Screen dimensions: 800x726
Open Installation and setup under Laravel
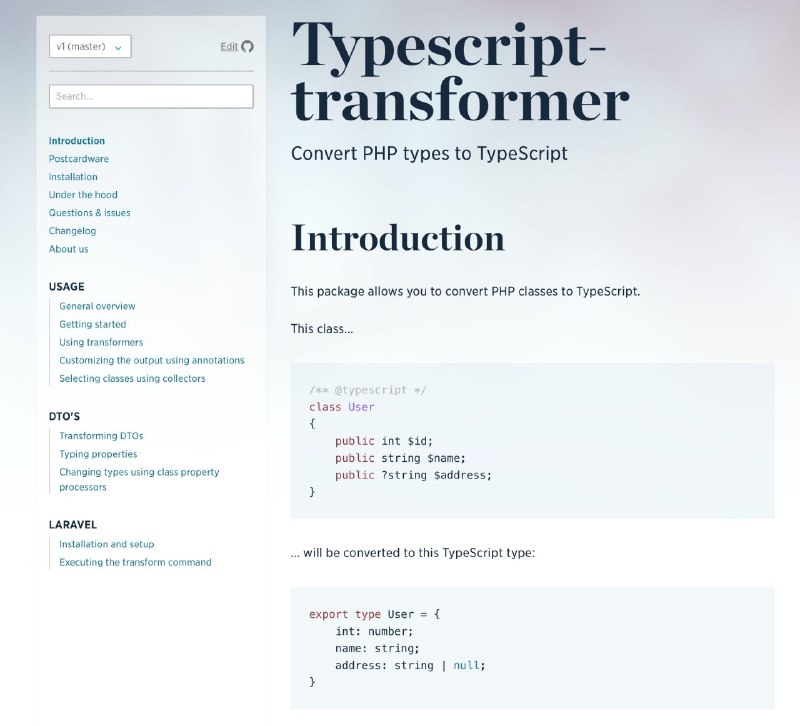(106, 544)
